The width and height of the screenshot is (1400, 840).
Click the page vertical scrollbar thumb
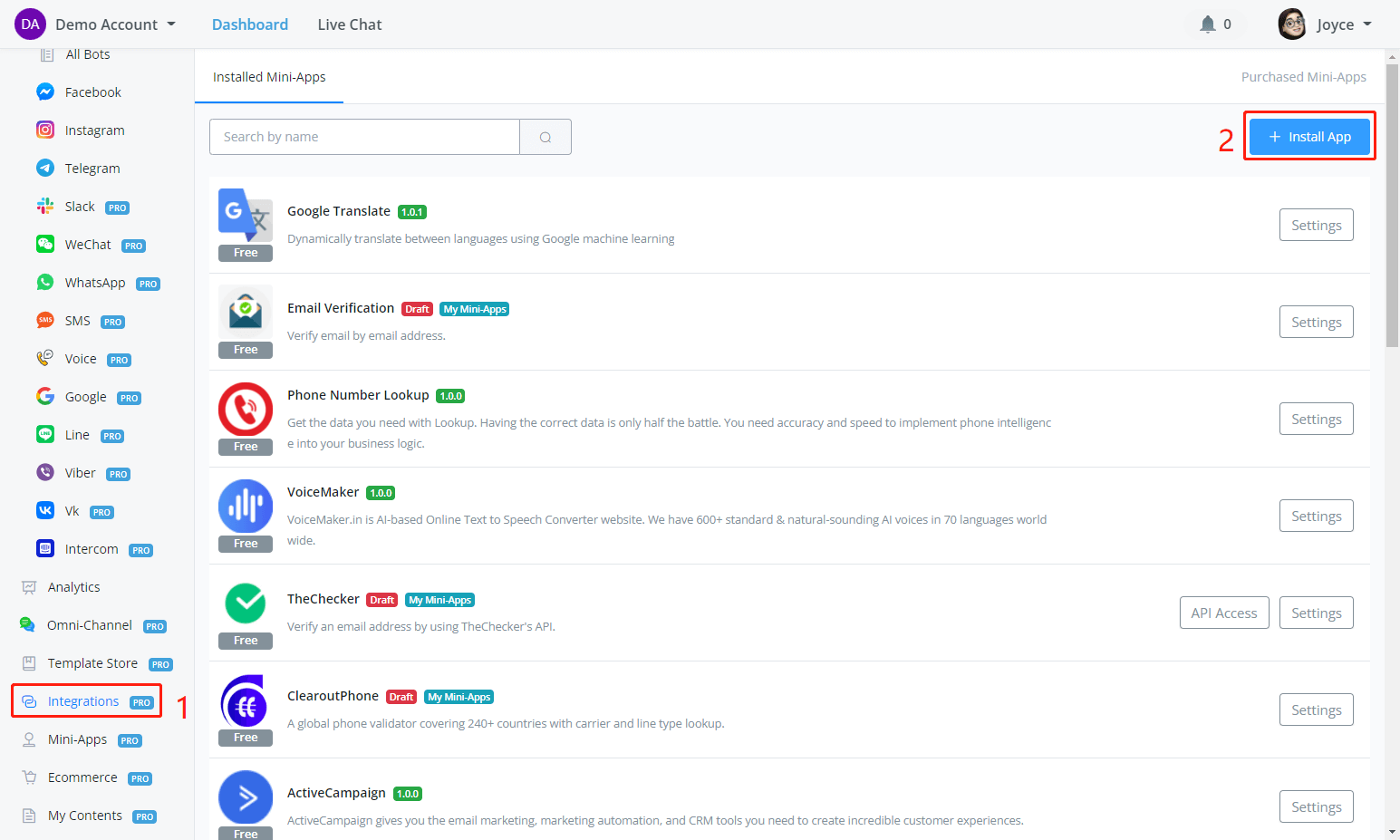[1393, 206]
